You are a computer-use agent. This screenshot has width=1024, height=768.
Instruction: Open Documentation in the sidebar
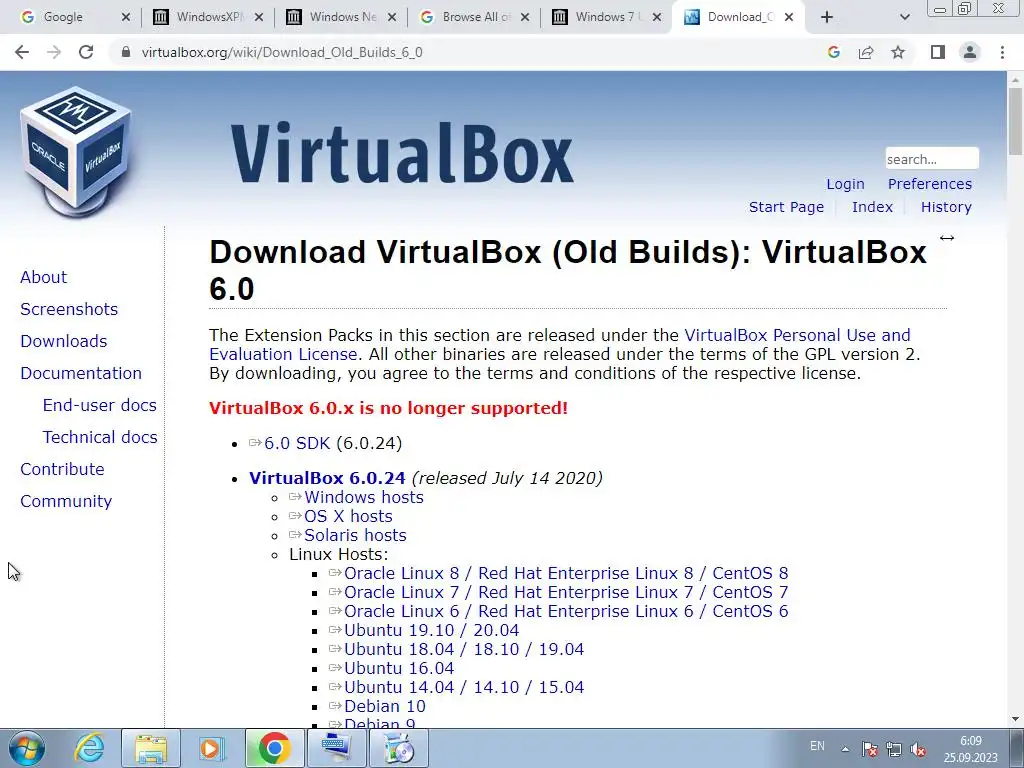81,373
